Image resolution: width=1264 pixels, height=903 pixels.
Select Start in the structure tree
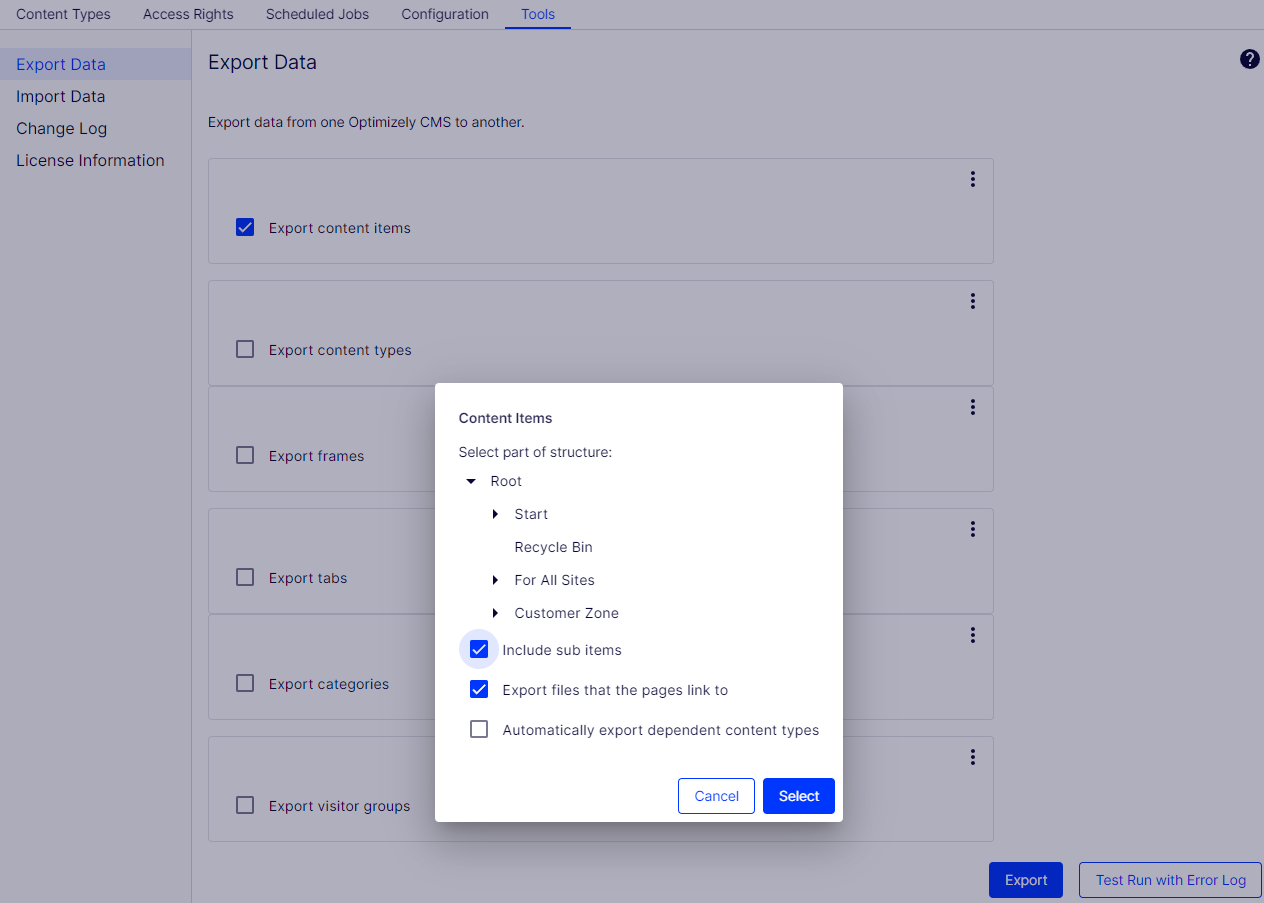[x=531, y=514]
